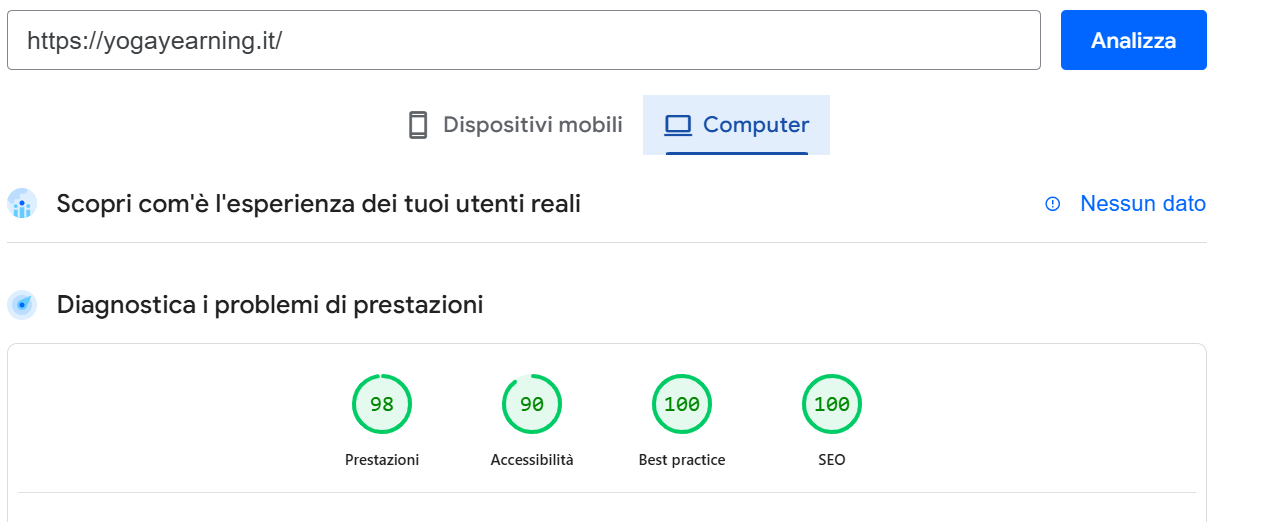This screenshot has width=1272, height=522.
Task: Select the Computer tab label
Action: (756, 125)
